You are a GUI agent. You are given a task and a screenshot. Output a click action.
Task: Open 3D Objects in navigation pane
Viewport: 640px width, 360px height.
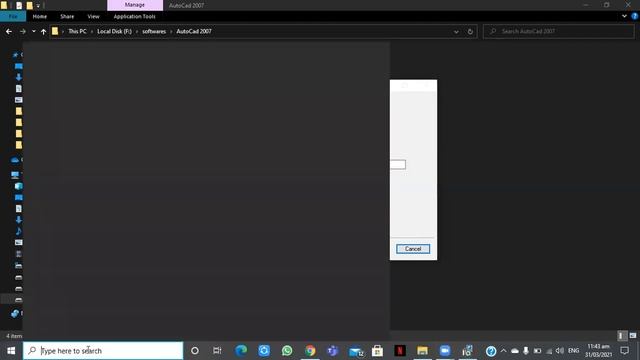[19, 186]
